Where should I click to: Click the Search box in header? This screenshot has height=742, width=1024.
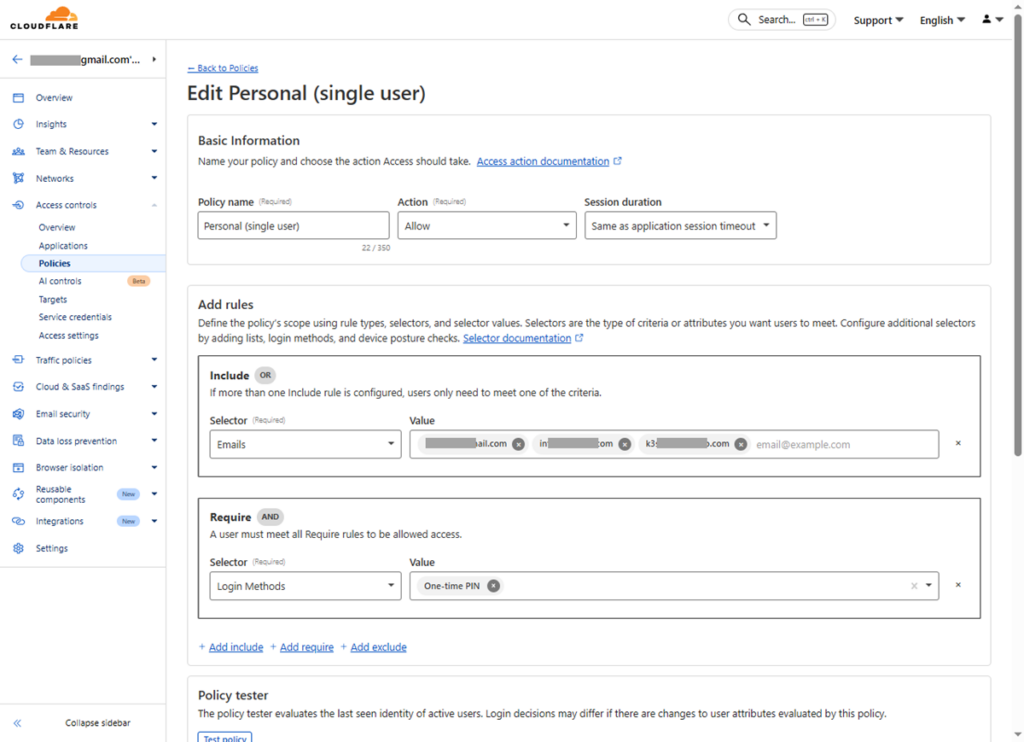tap(782, 20)
